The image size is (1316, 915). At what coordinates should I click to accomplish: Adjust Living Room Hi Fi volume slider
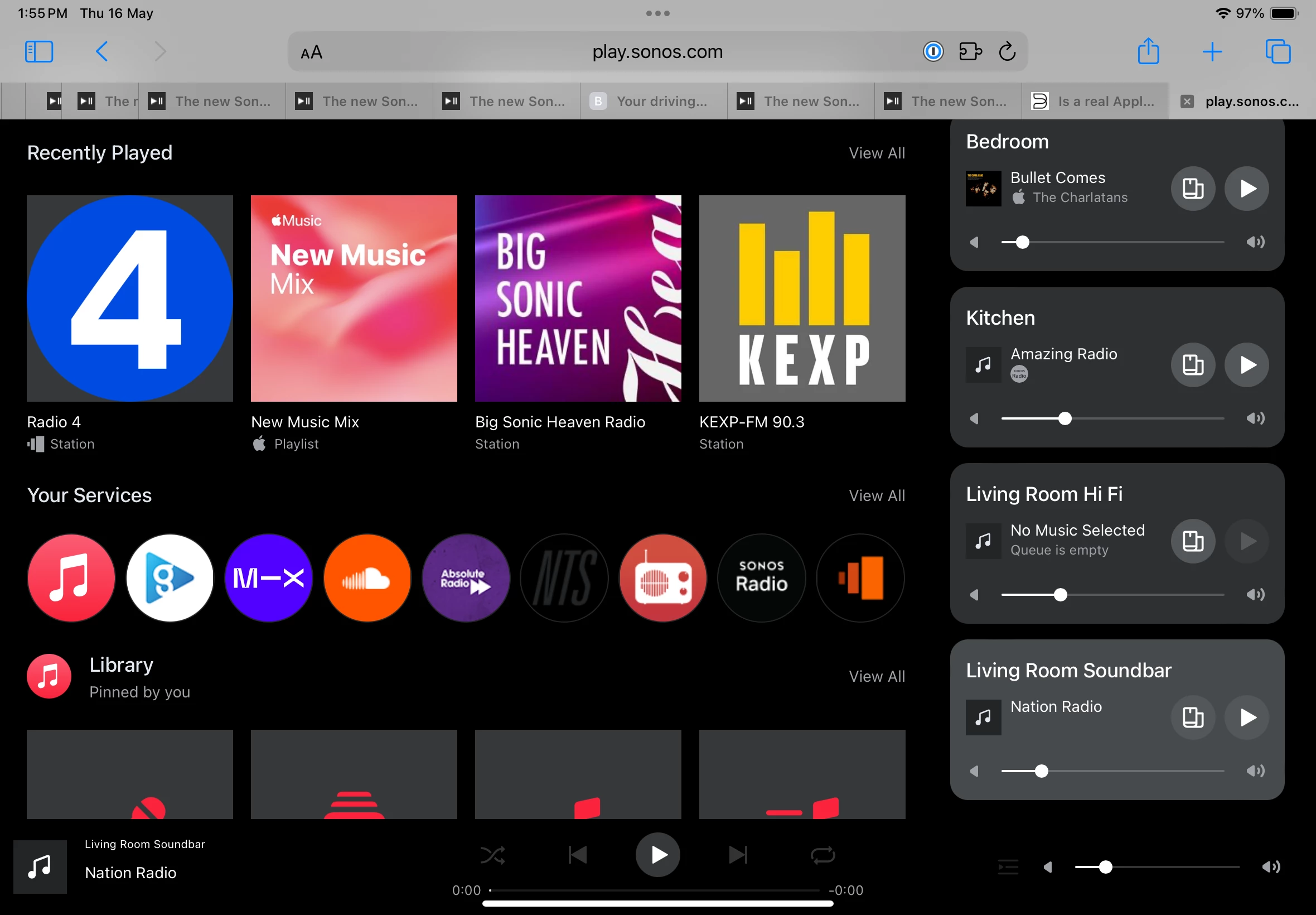pyautogui.click(x=1112, y=595)
